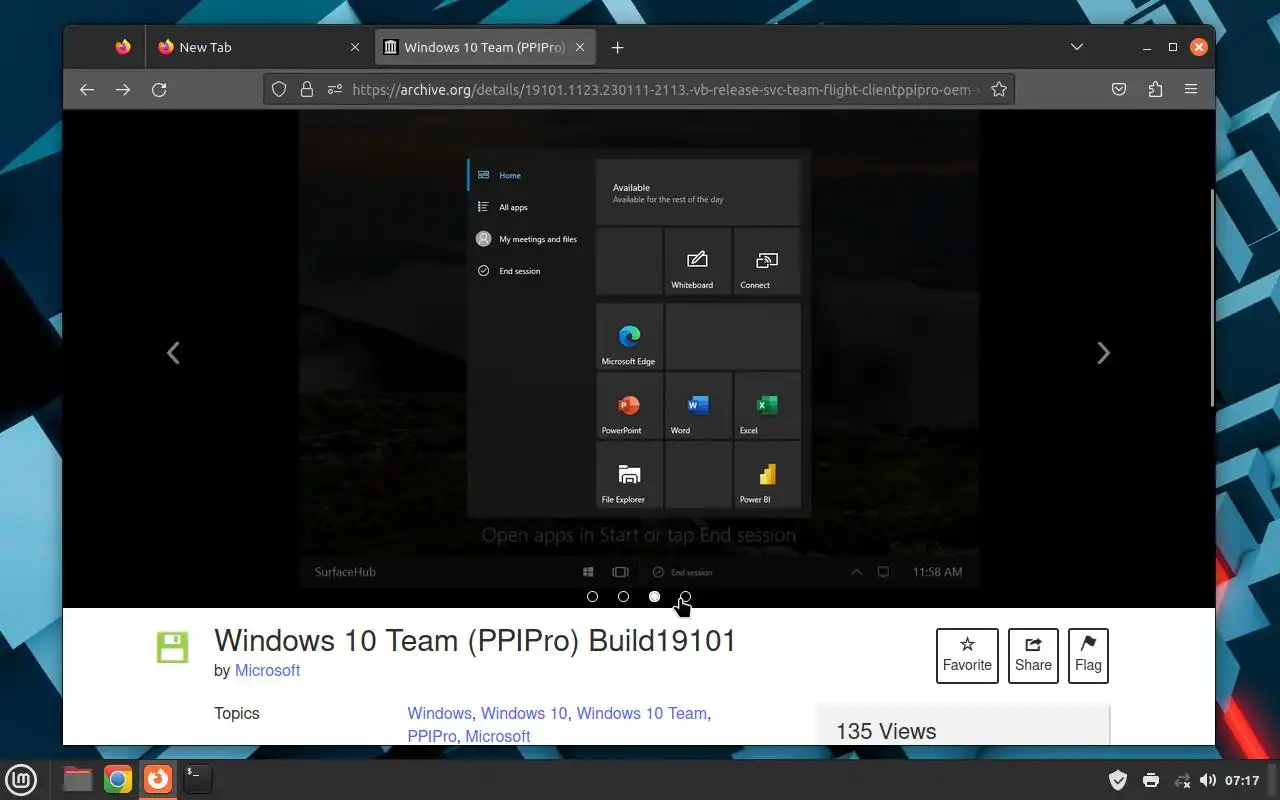
Task: Open the 07:17 clock calendar
Action: coord(1242,780)
